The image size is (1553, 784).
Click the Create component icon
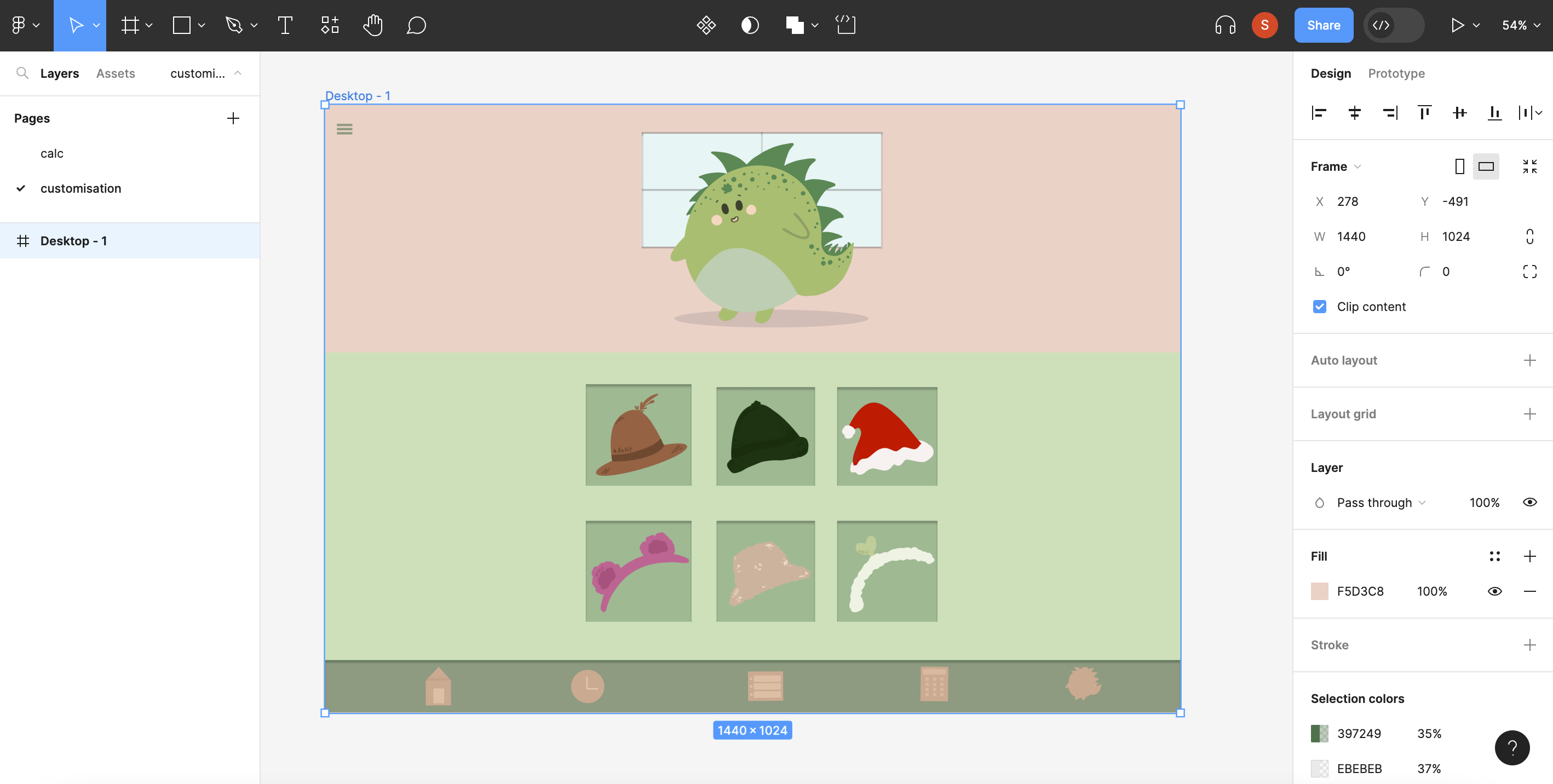click(706, 25)
